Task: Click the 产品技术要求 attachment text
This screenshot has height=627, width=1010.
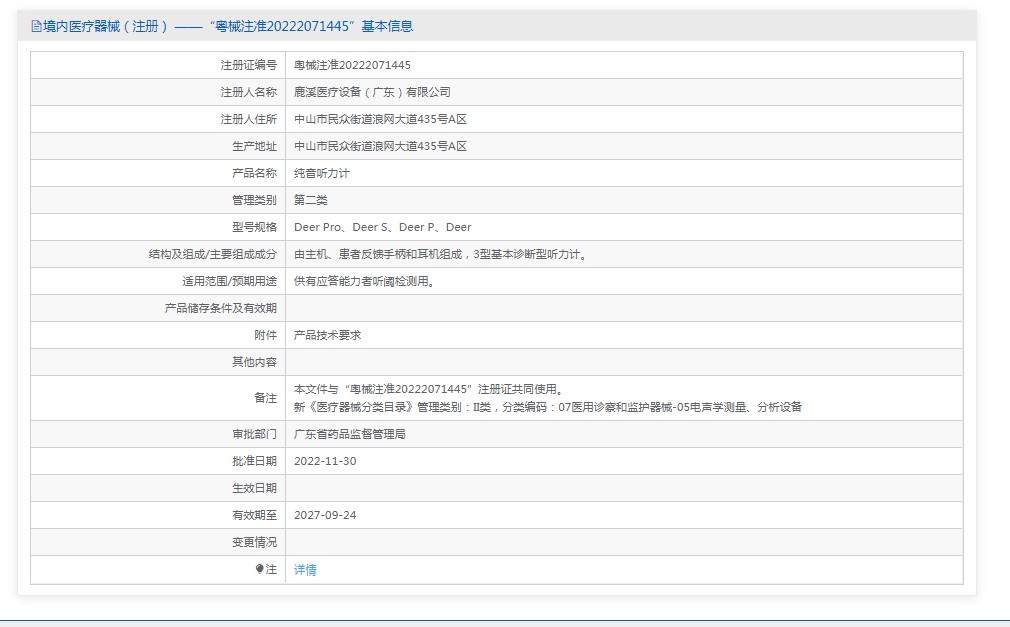Action: pos(327,335)
